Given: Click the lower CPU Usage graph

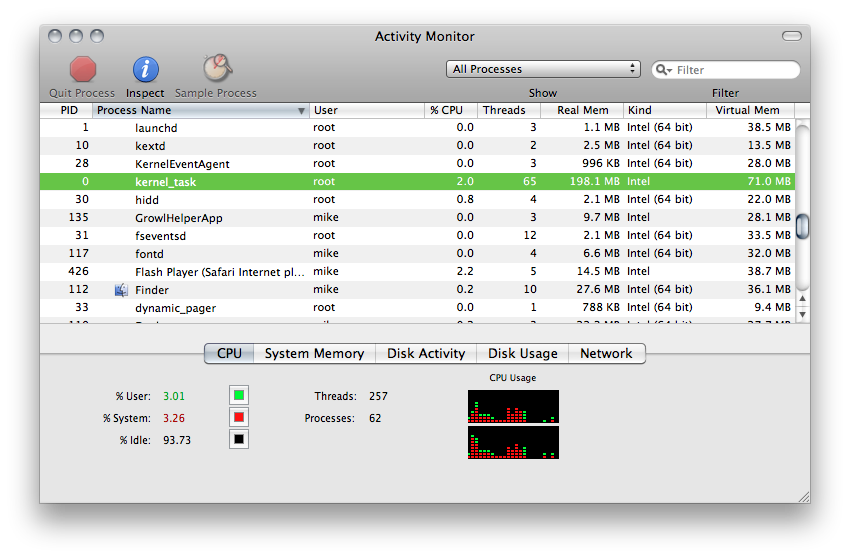Looking at the screenshot, I should [x=513, y=442].
